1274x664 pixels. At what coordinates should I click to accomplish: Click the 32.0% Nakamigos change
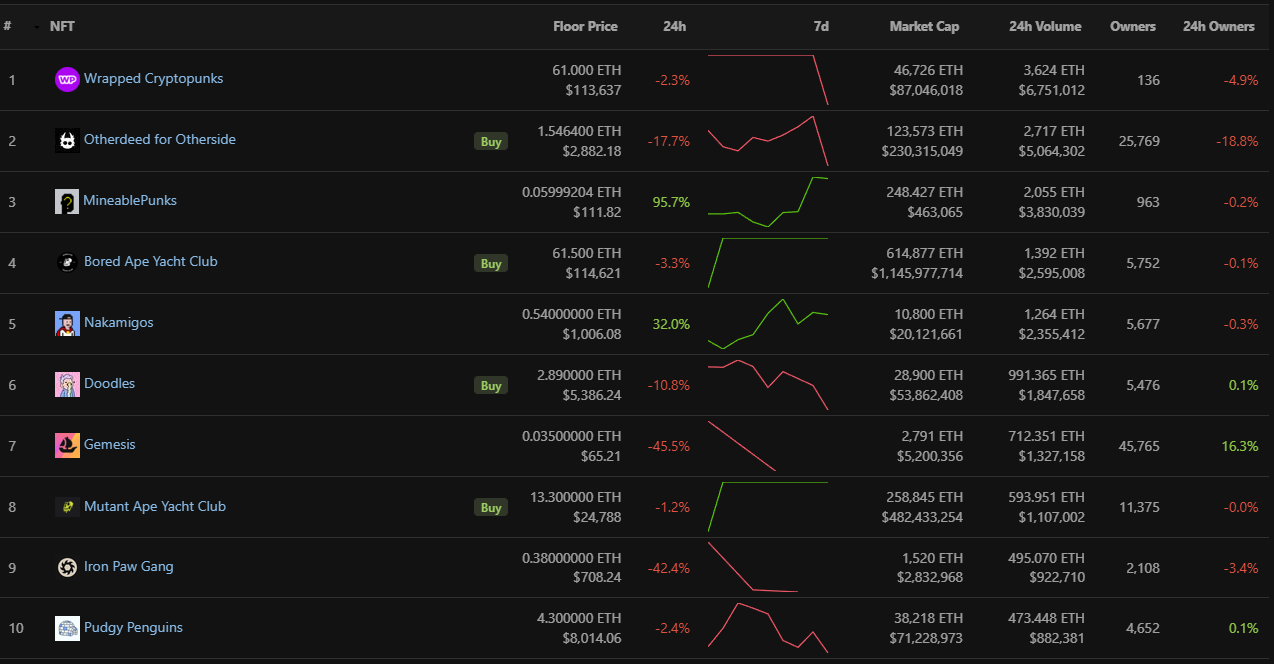point(671,324)
